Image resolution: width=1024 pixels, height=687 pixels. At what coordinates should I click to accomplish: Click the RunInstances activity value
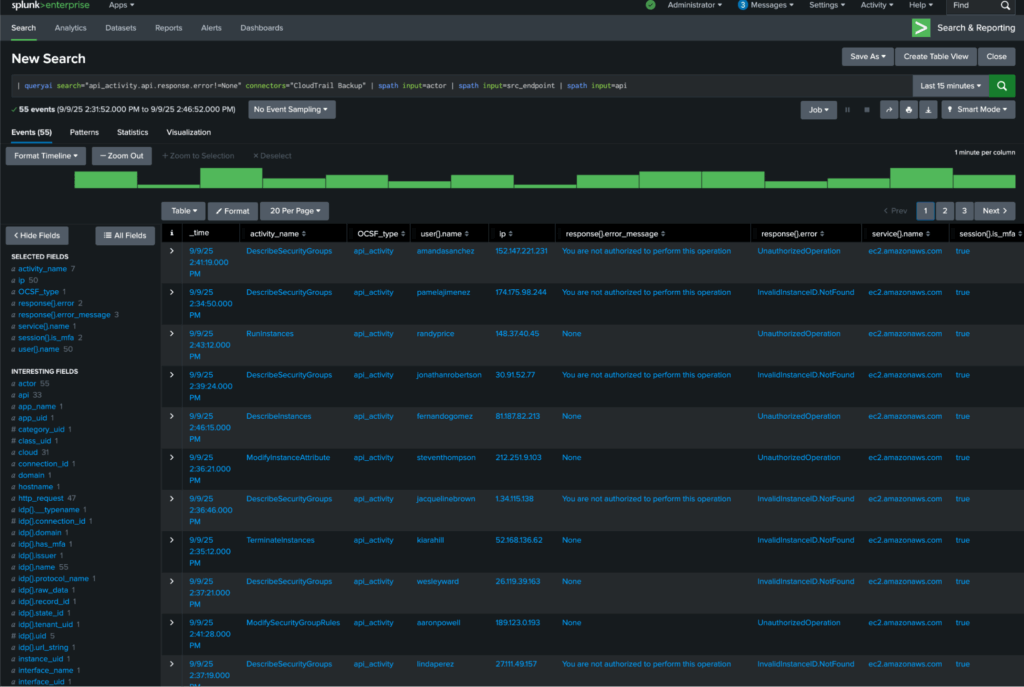pos(270,334)
